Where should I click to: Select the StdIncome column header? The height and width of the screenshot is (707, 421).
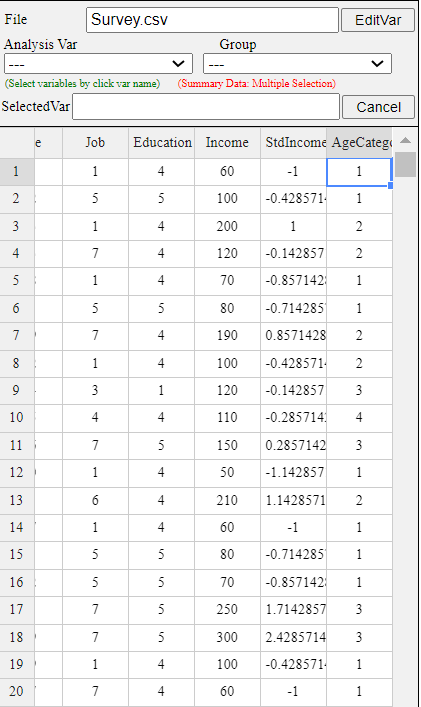tap(293, 143)
